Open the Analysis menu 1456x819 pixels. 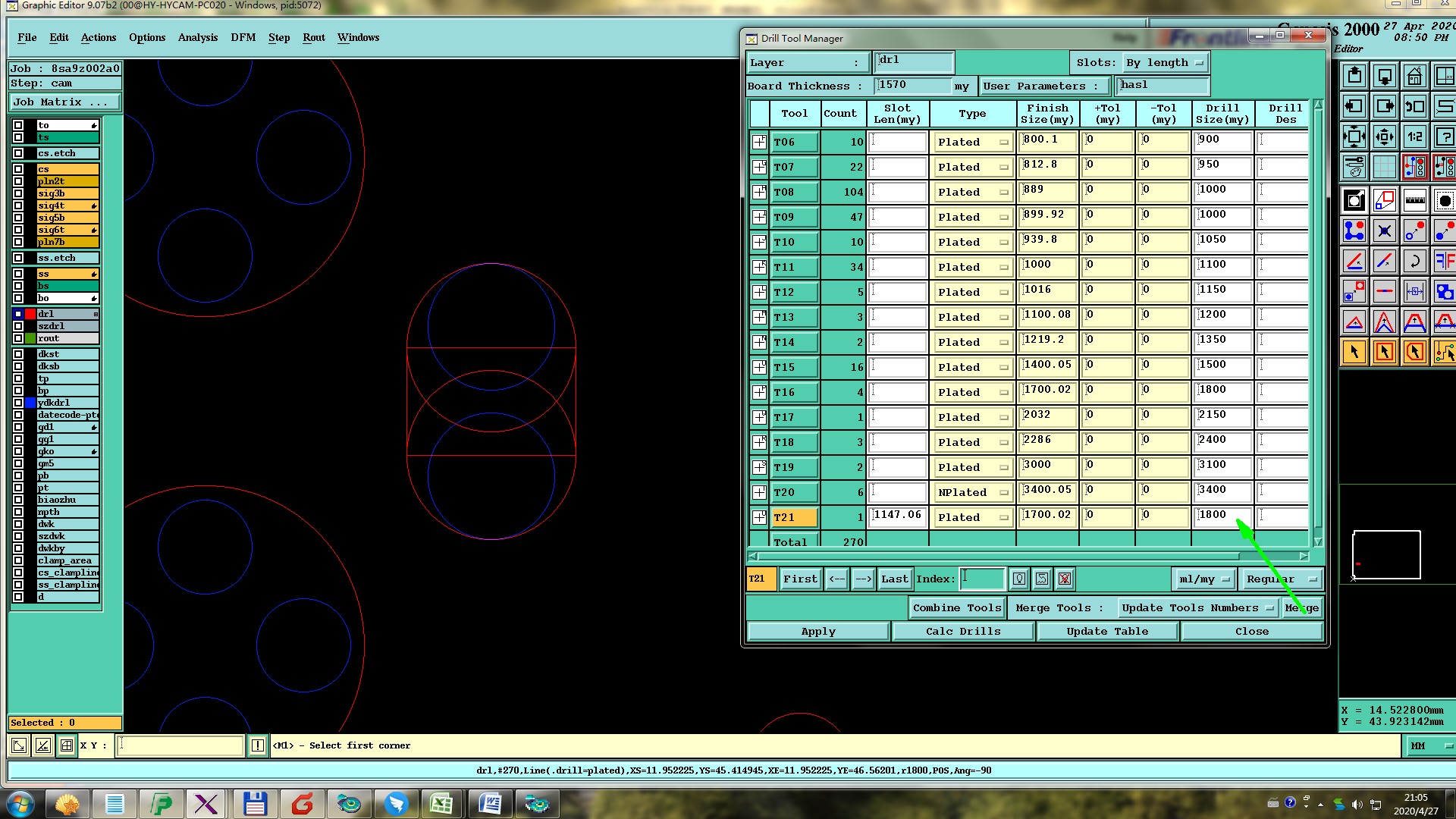pyautogui.click(x=197, y=37)
